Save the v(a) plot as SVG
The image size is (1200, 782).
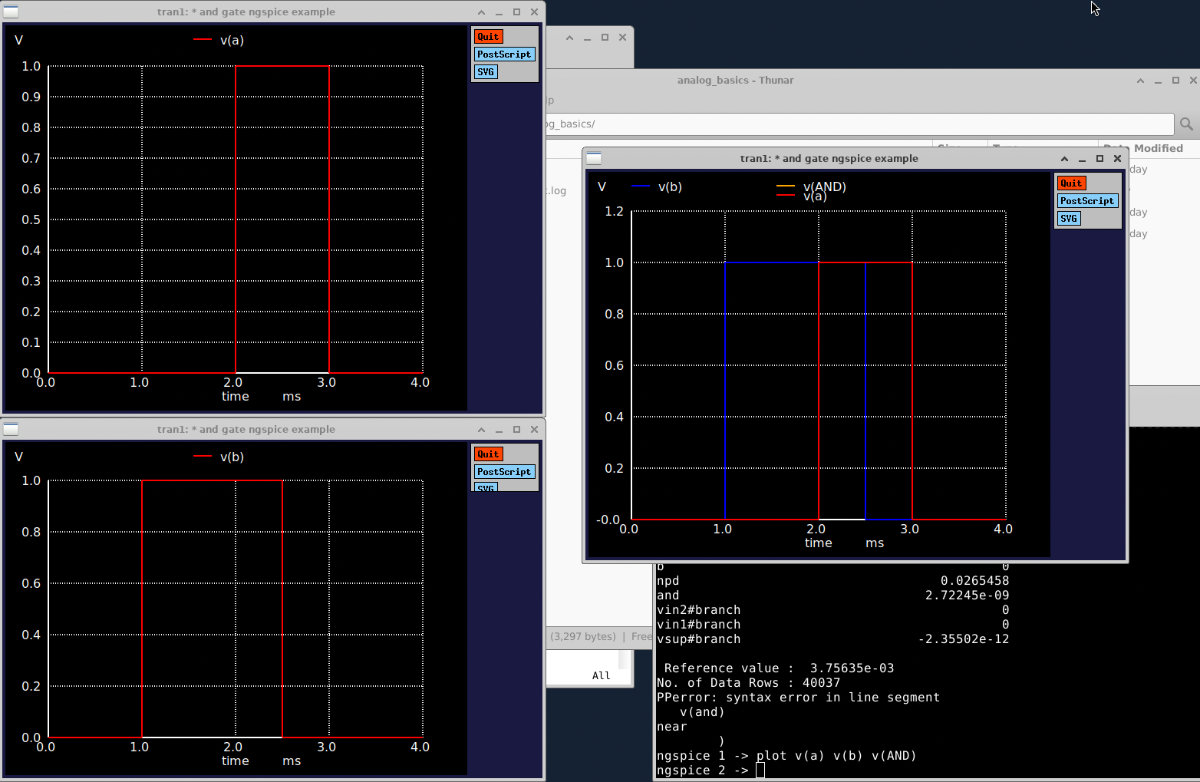point(486,72)
